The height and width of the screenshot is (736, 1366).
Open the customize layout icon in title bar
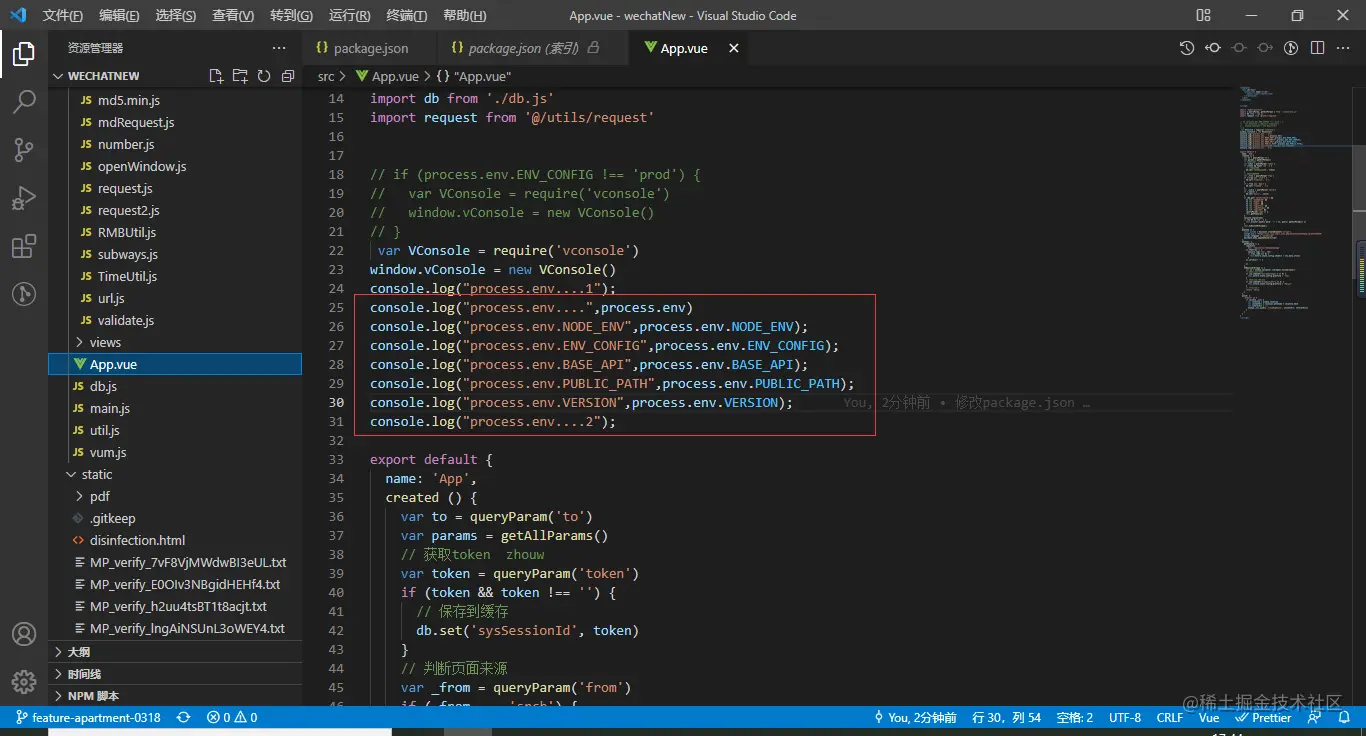pyautogui.click(x=1203, y=15)
